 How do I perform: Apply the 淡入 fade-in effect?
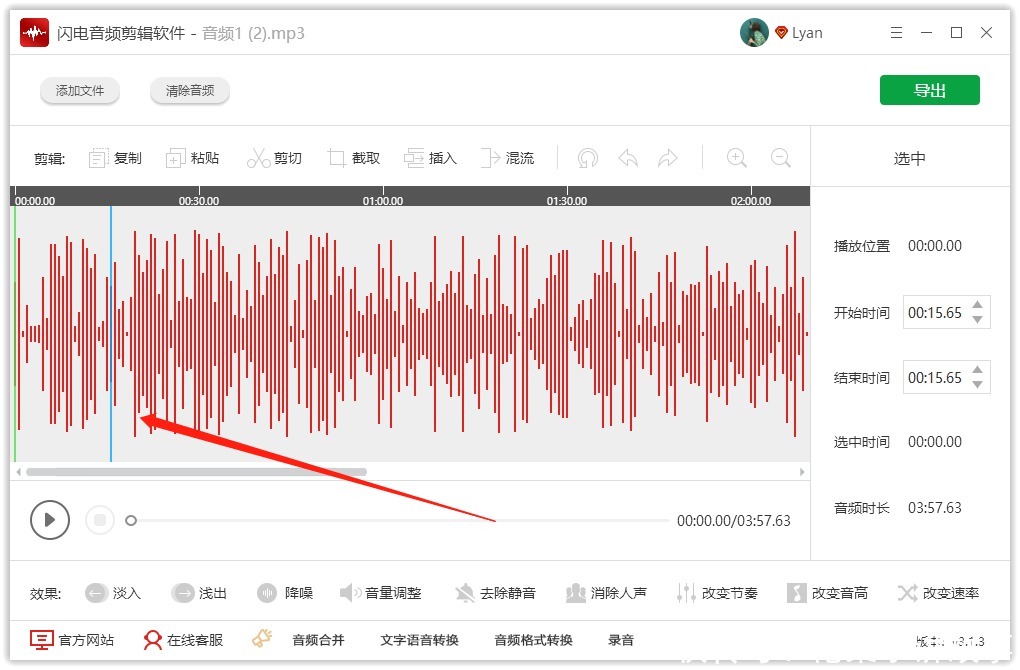tap(113, 592)
